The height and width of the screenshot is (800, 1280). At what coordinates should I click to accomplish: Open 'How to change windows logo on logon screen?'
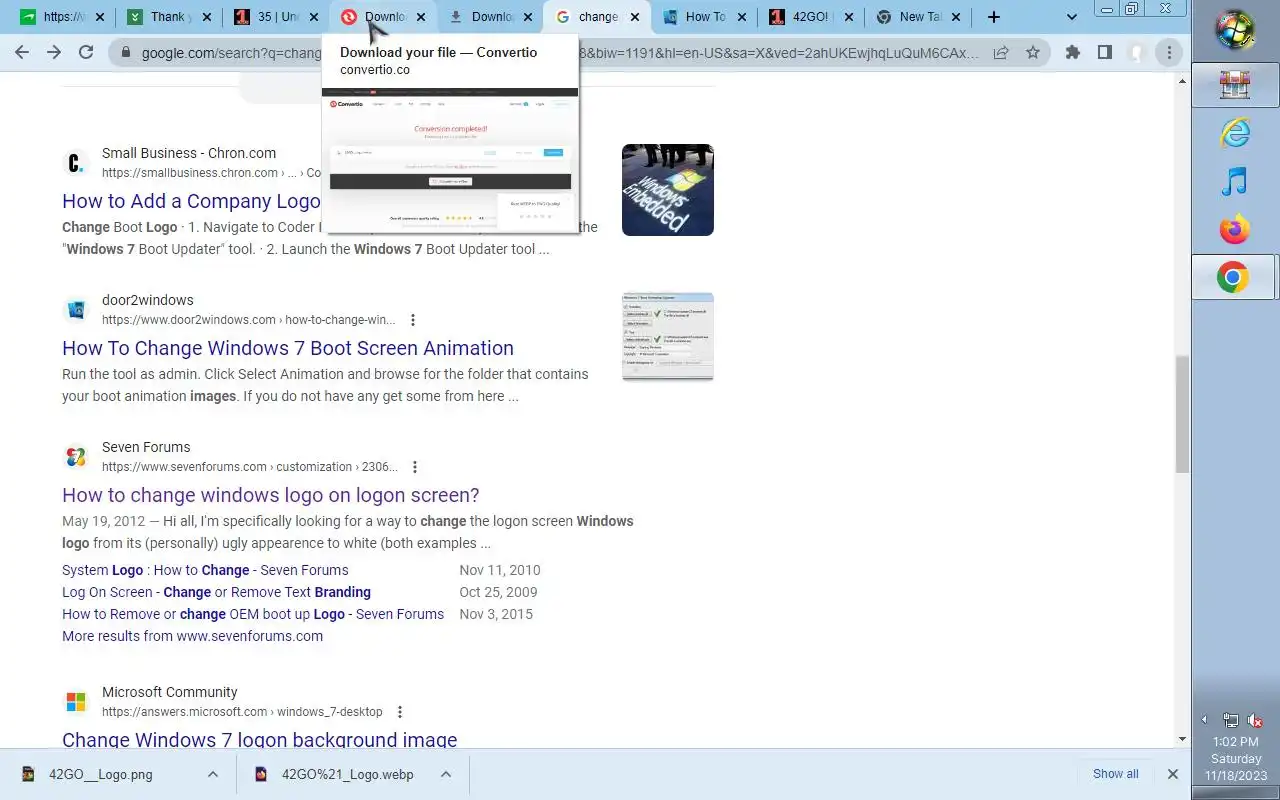pyautogui.click(x=271, y=495)
